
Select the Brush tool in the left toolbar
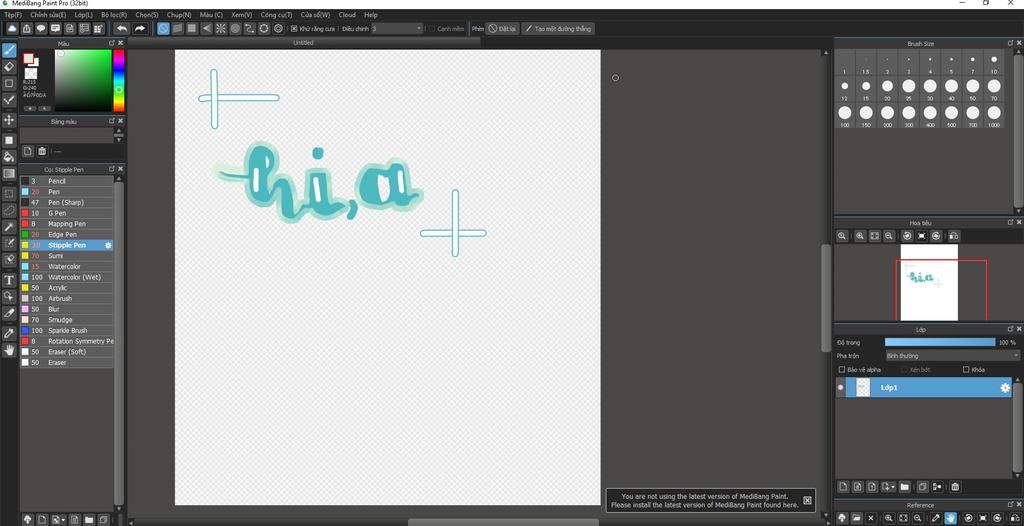(x=9, y=50)
